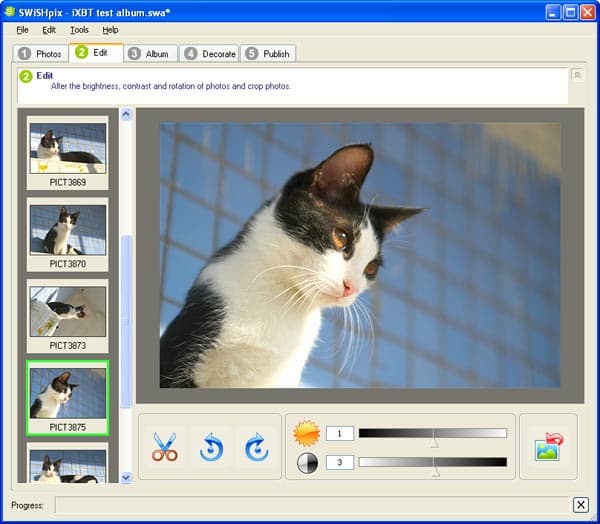Switch to the Photos tab
Viewport: 600px width, 524px height.
[x=40, y=54]
